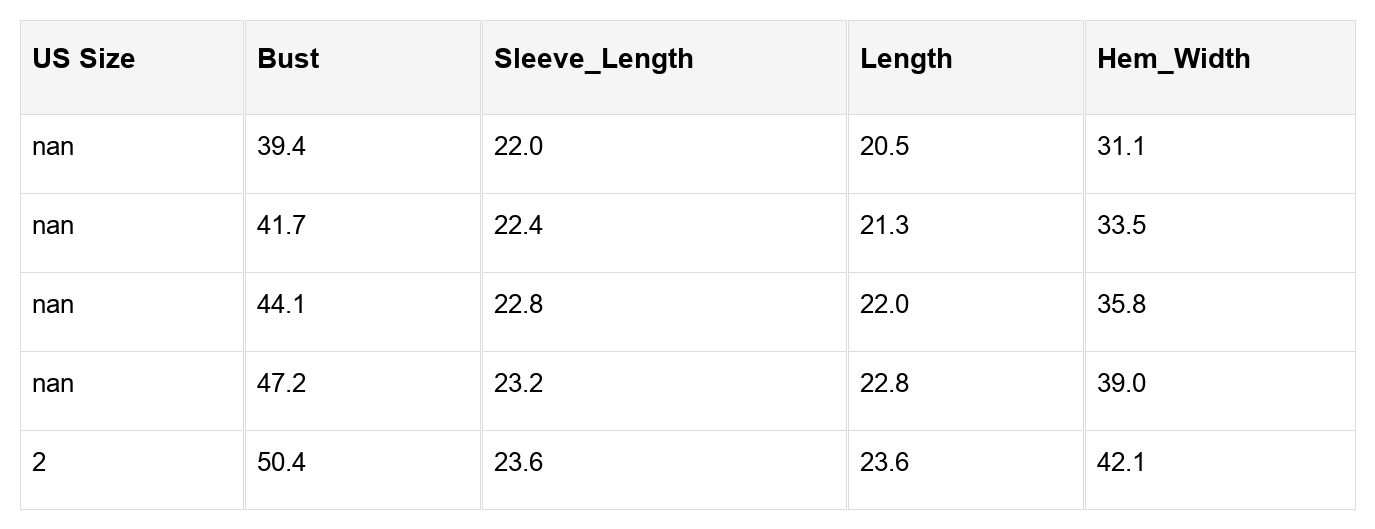1375x529 pixels.
Task: Select the Bust column header
Action: tap(288, 59)
